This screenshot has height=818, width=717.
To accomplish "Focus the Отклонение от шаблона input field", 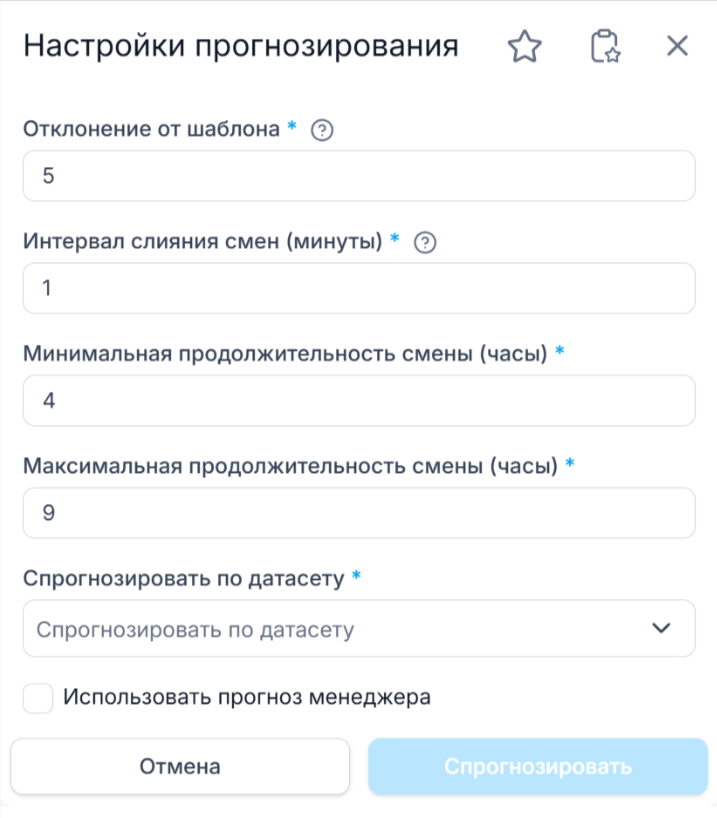I will [x=358, y=176].
